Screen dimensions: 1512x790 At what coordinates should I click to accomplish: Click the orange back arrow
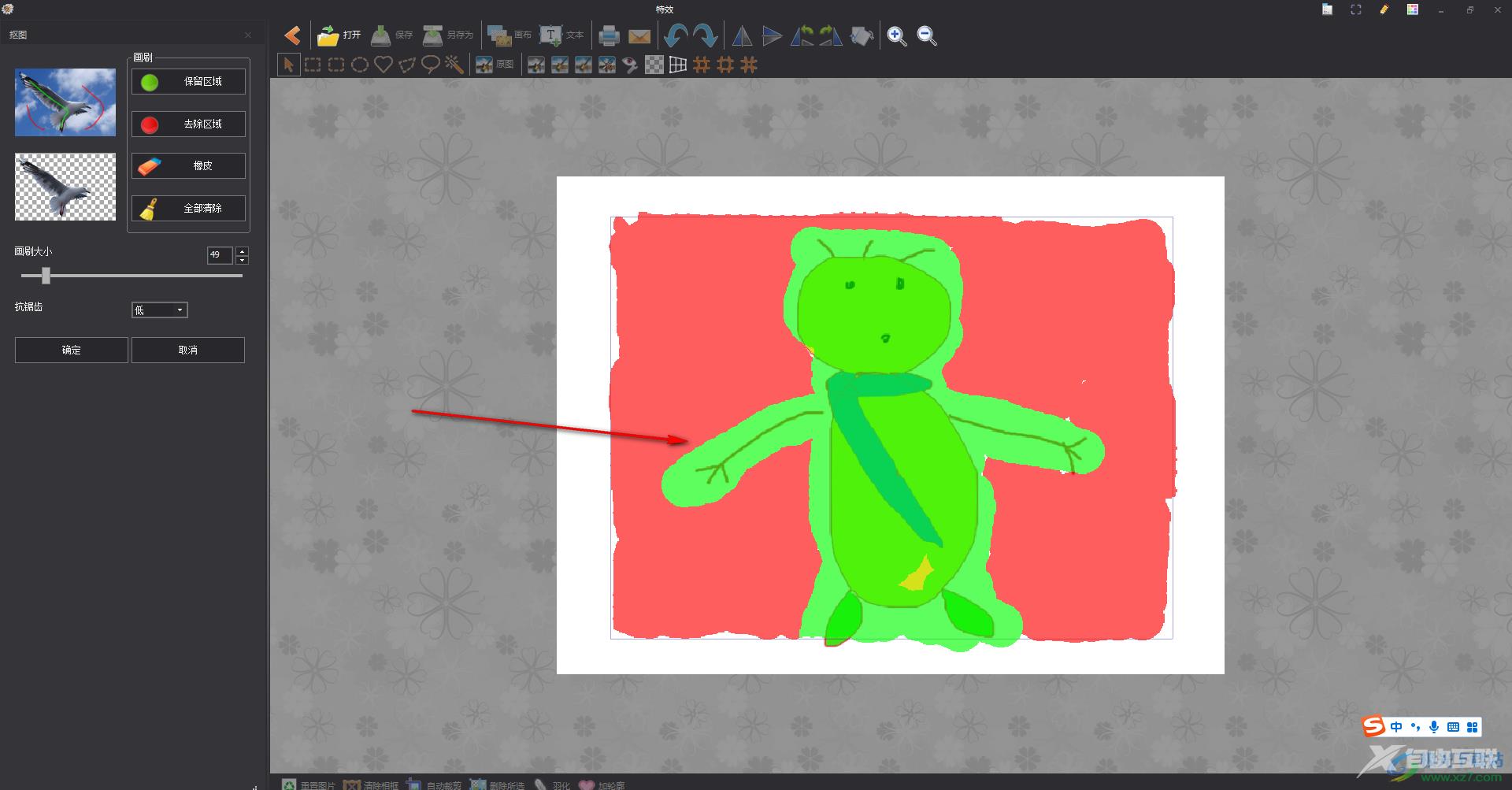point(292,35)
